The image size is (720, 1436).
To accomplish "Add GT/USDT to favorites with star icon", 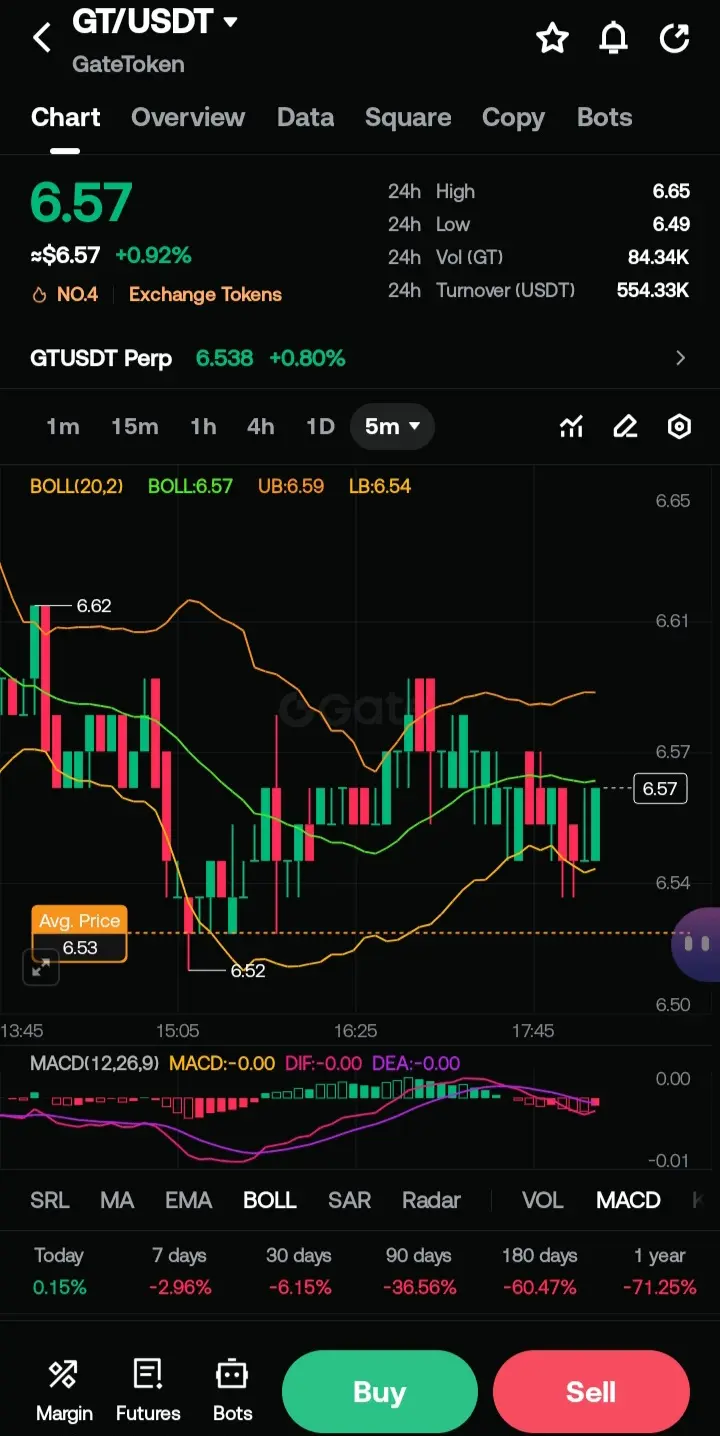I will pyautogui.click(x=552, y=39).
